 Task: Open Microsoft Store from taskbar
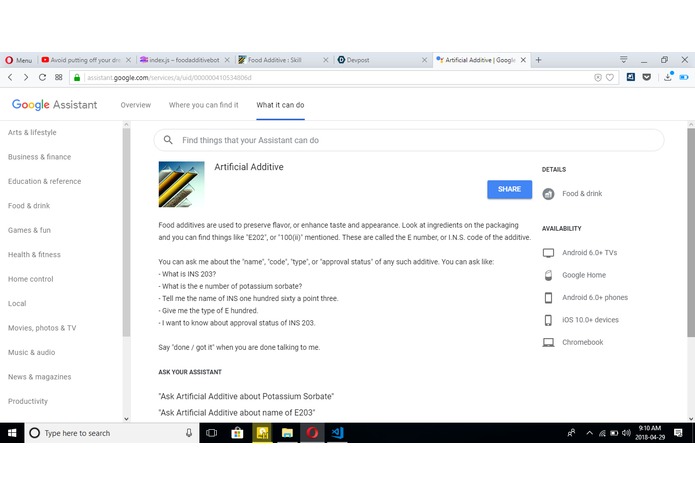click(237, 433)
